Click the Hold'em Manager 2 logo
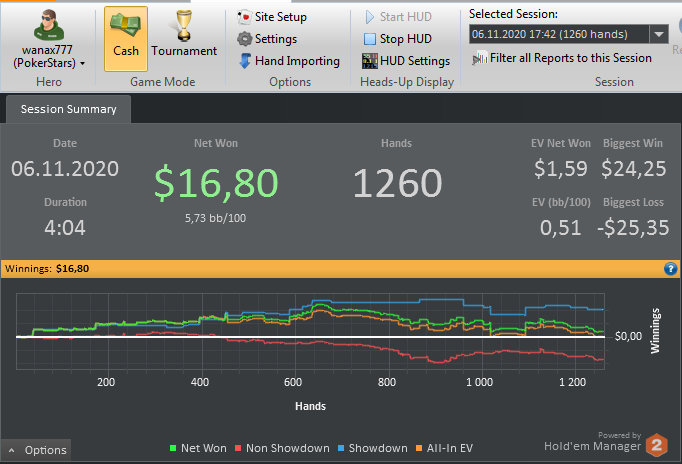The width and height of the screenshot is (682, 464). click(656, 445)
